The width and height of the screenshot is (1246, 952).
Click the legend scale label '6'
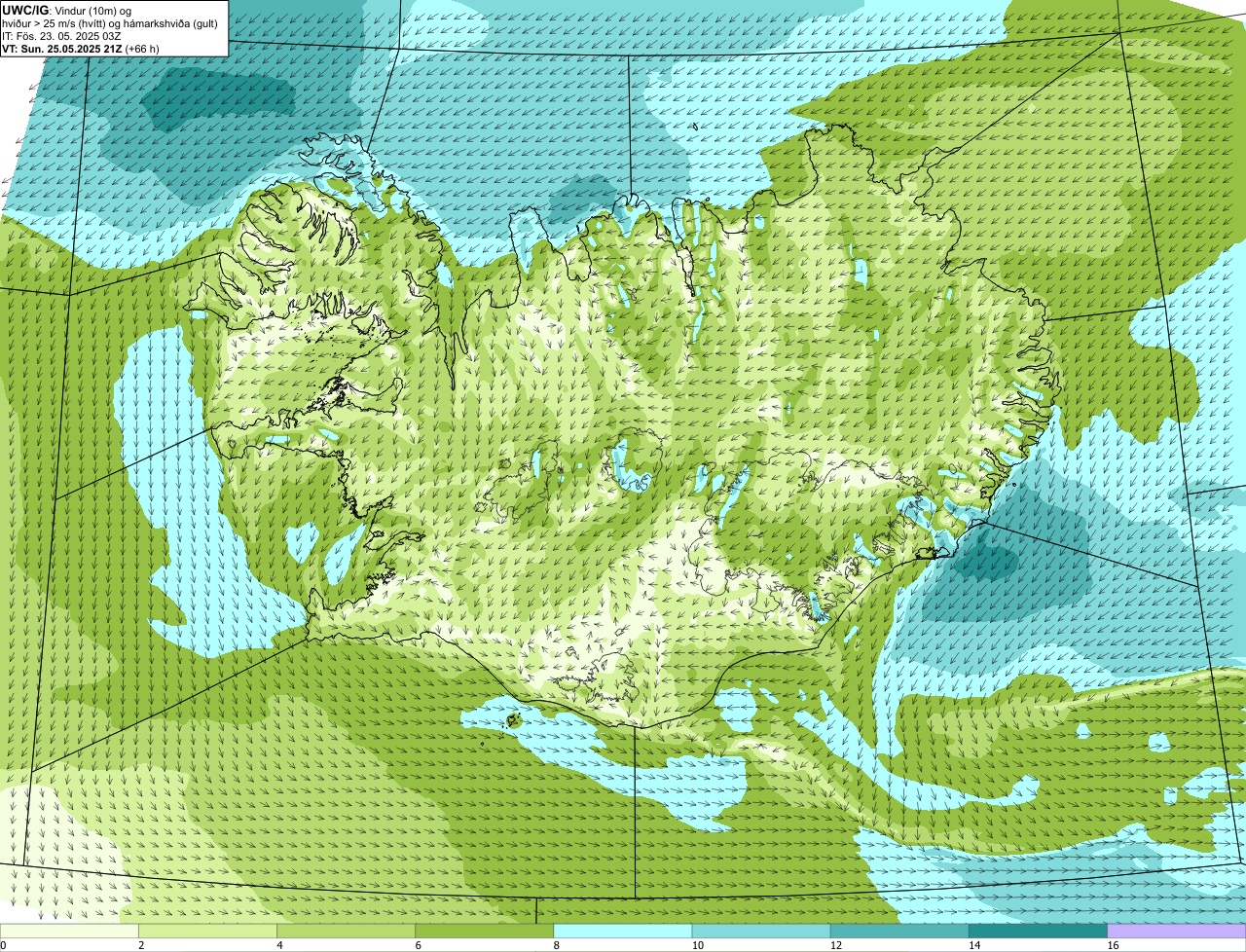click(418, 945)
